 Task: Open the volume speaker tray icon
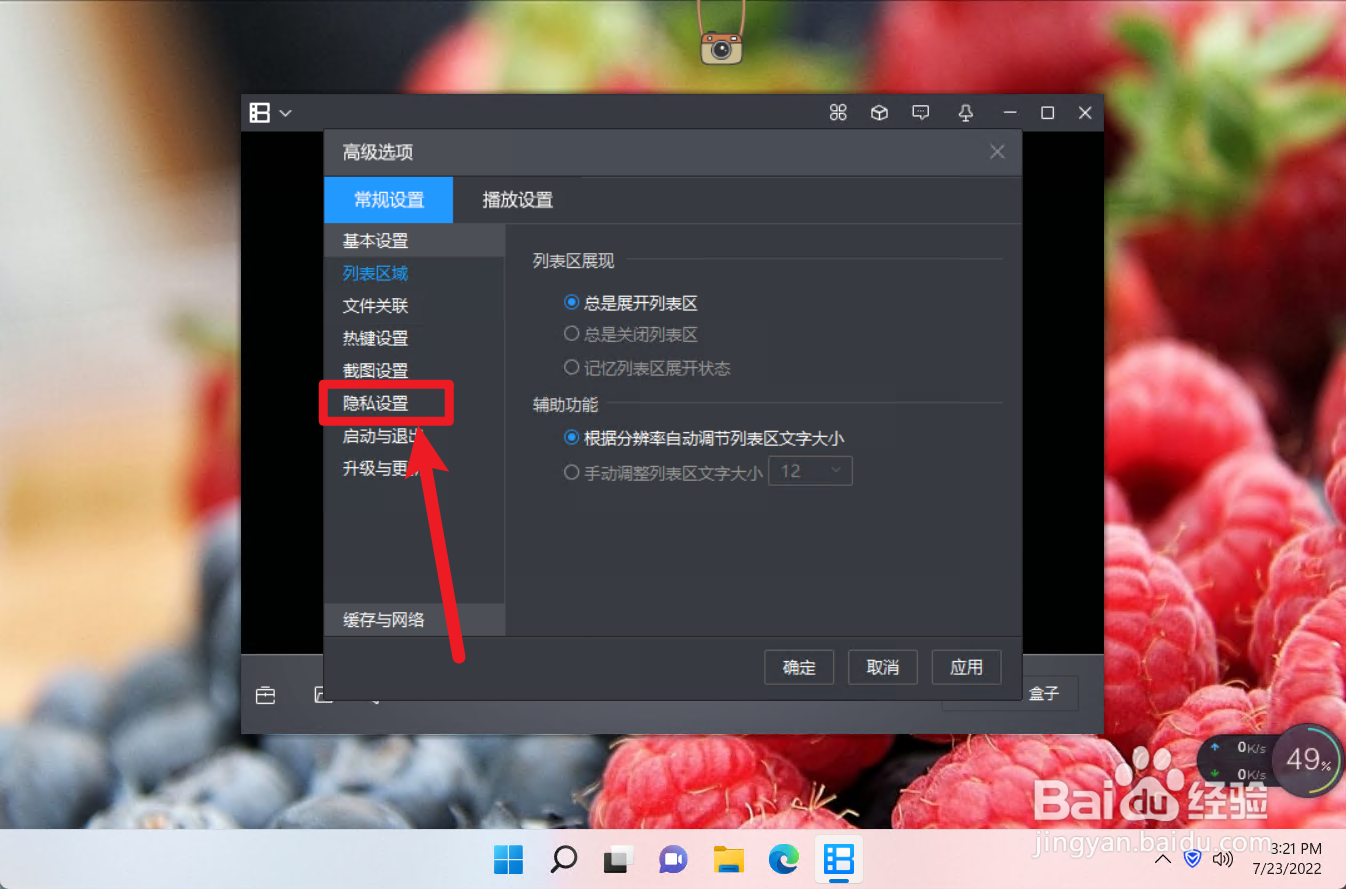coord(1222,858)
